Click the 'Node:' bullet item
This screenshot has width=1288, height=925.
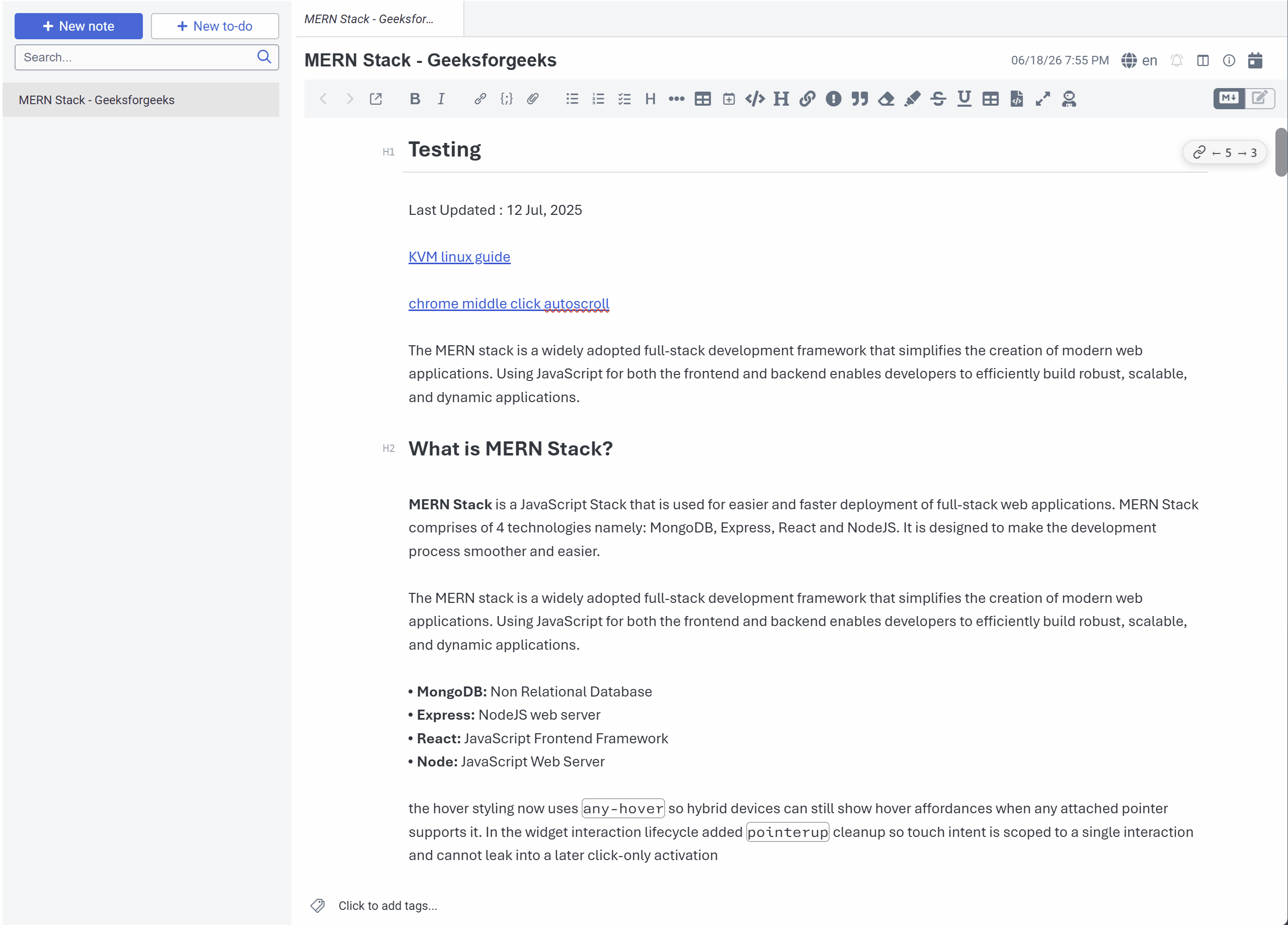[x=506, y=761]
